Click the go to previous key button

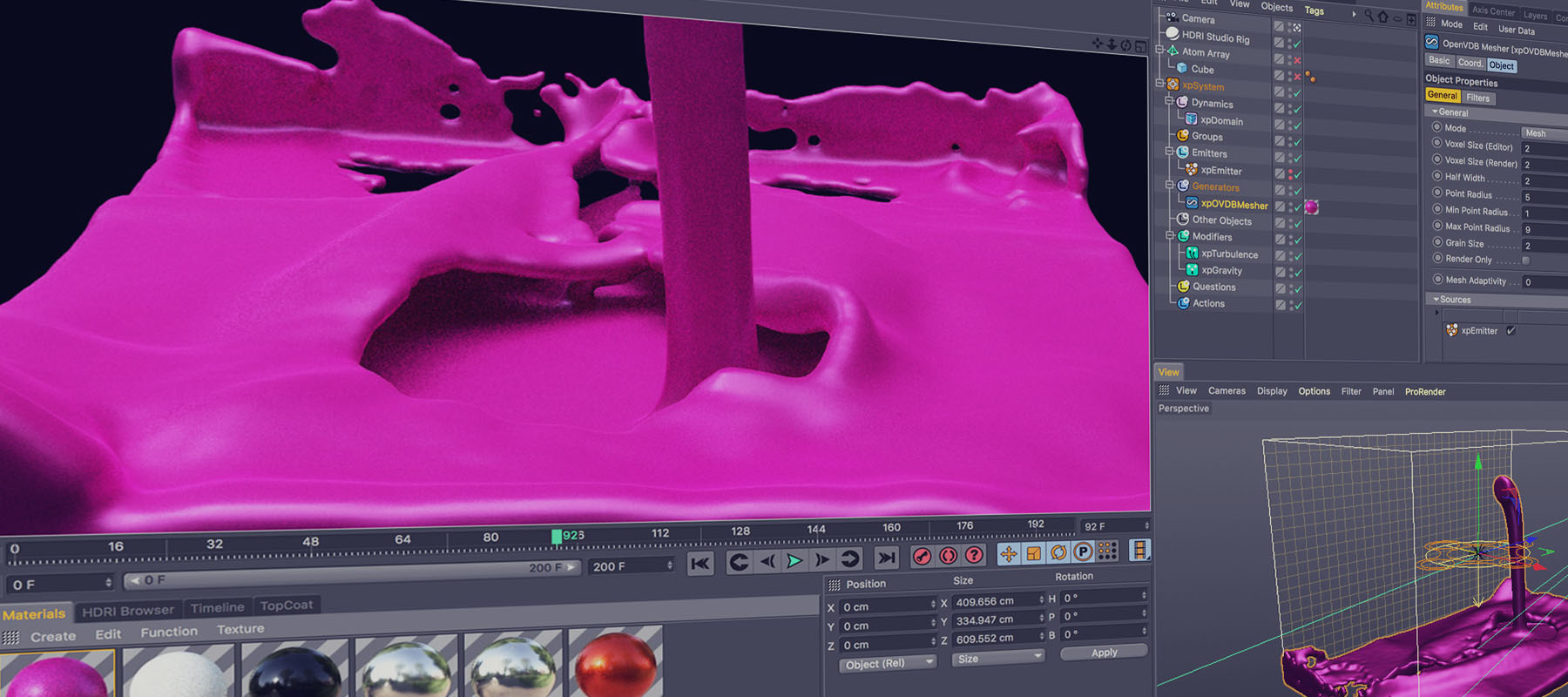[739, 562]
